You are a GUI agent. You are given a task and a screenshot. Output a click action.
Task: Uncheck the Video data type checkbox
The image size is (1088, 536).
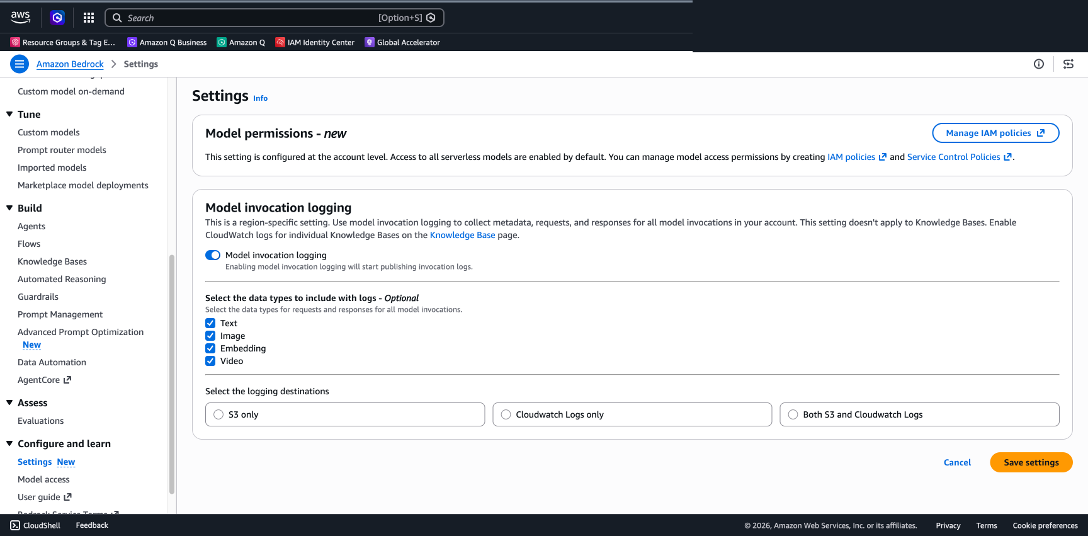click(x=210, y=361)
